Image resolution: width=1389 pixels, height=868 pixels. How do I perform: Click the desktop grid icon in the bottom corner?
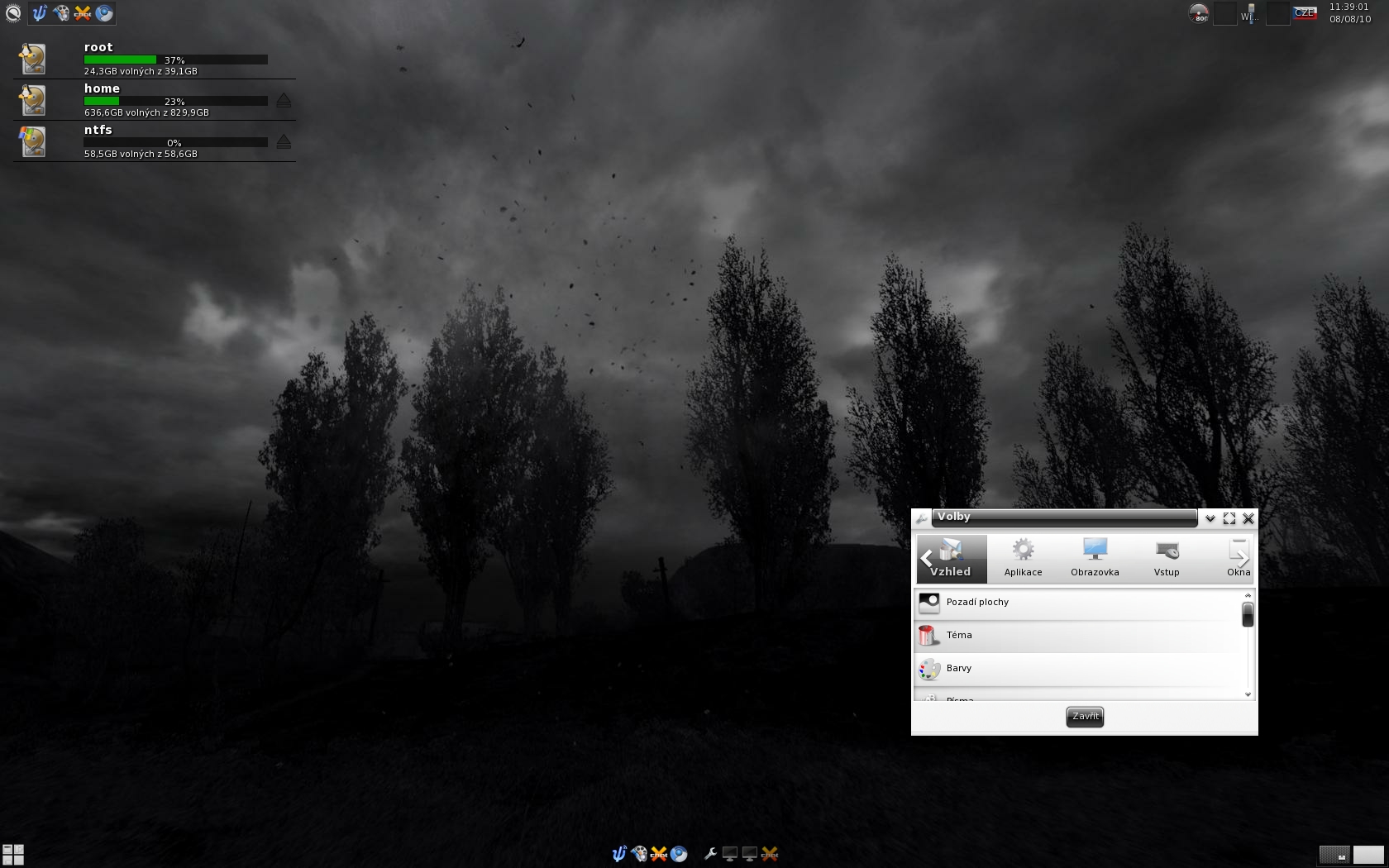pyautogui.click(x=13, y=855)
